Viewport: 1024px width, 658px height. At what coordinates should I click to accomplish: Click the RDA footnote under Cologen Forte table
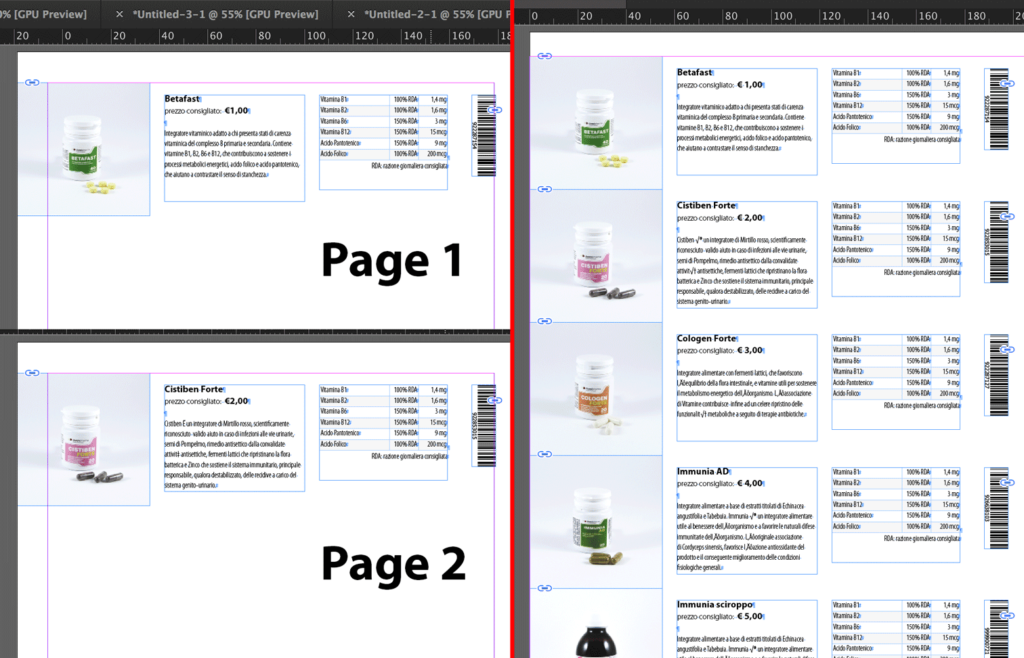(922, 405)
